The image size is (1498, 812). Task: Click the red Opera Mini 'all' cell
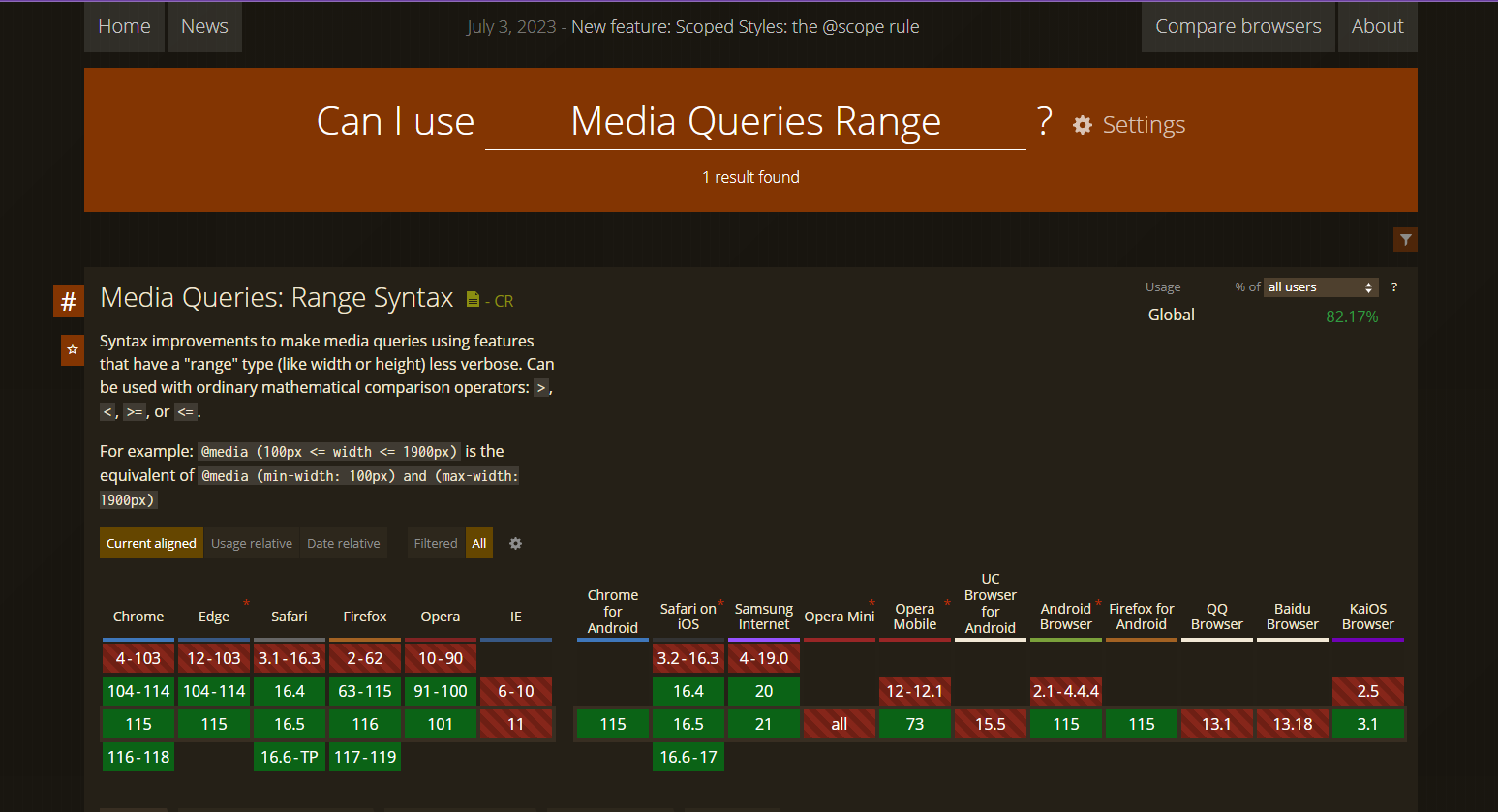(840, 724)
